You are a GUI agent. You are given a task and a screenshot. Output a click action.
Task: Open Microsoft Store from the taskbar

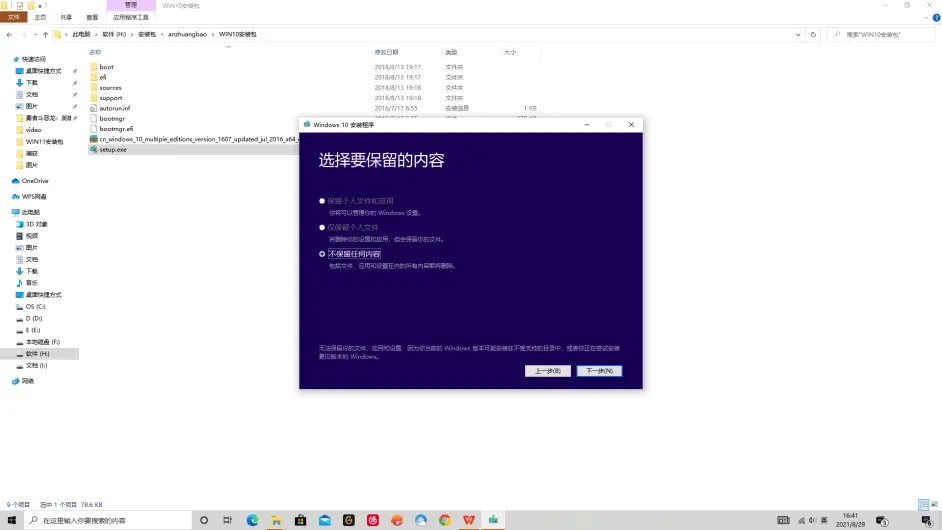[300, 520]
